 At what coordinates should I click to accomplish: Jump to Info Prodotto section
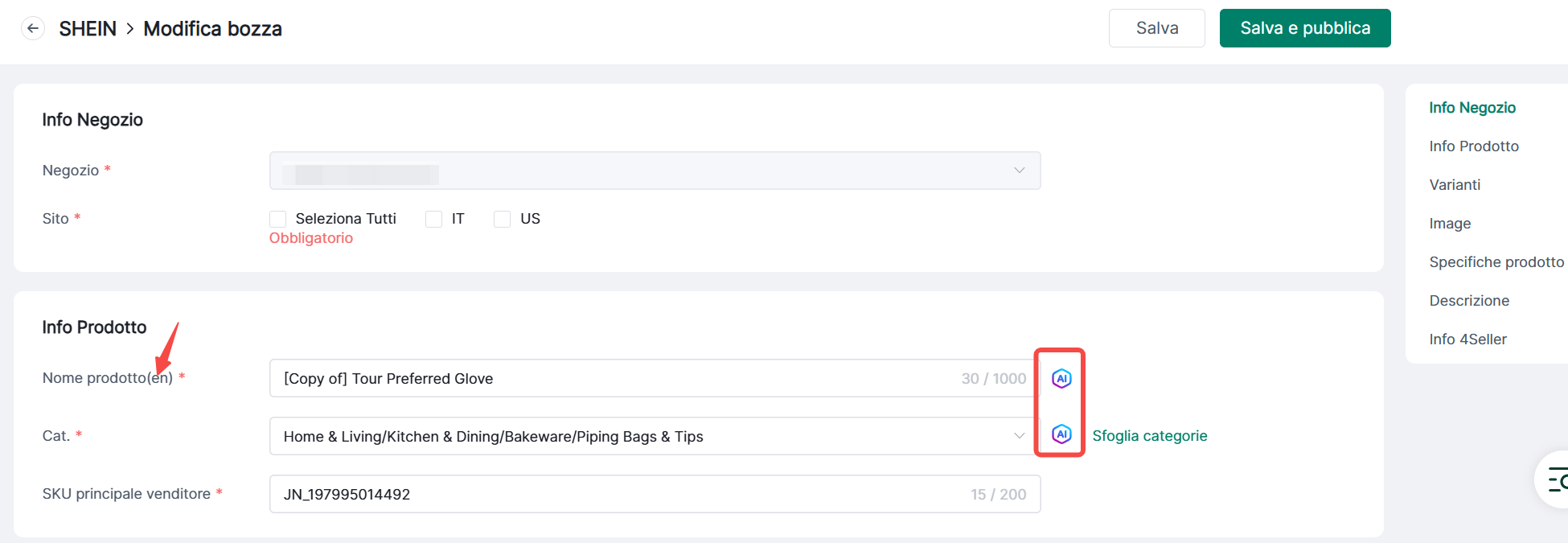point(1474,146)
